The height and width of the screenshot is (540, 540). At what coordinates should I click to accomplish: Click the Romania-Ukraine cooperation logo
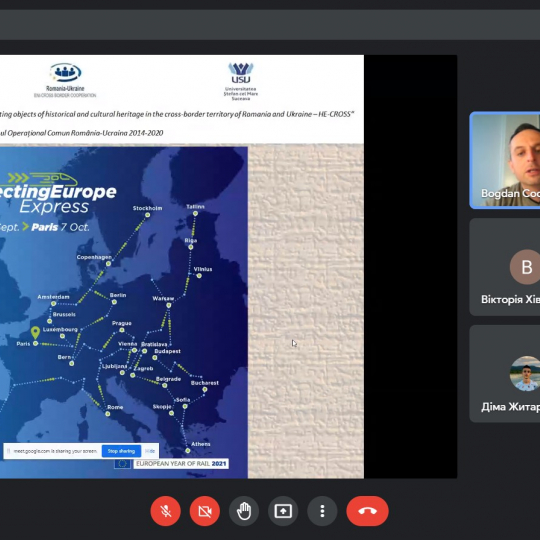65,81
